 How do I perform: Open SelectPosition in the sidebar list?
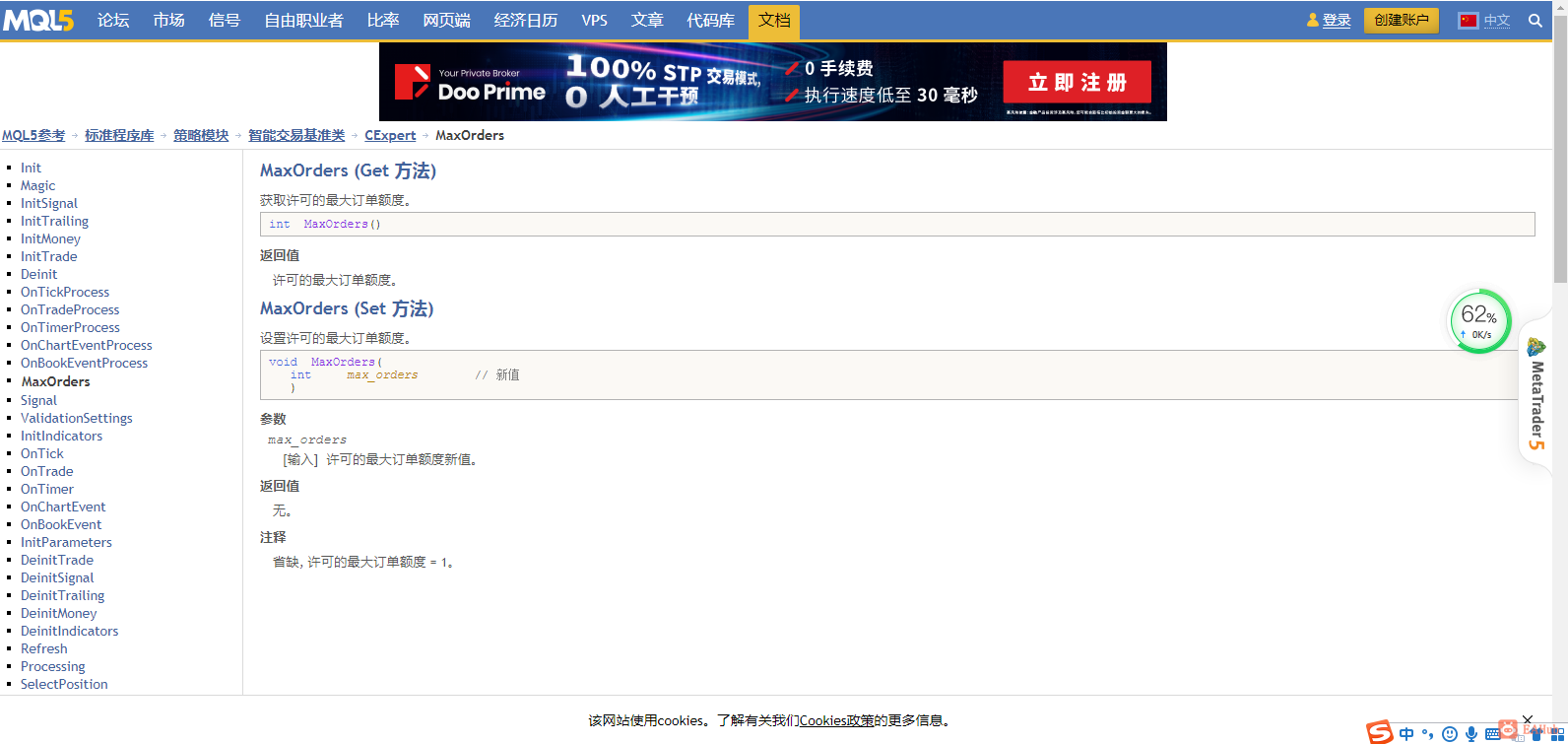(64, 685)
